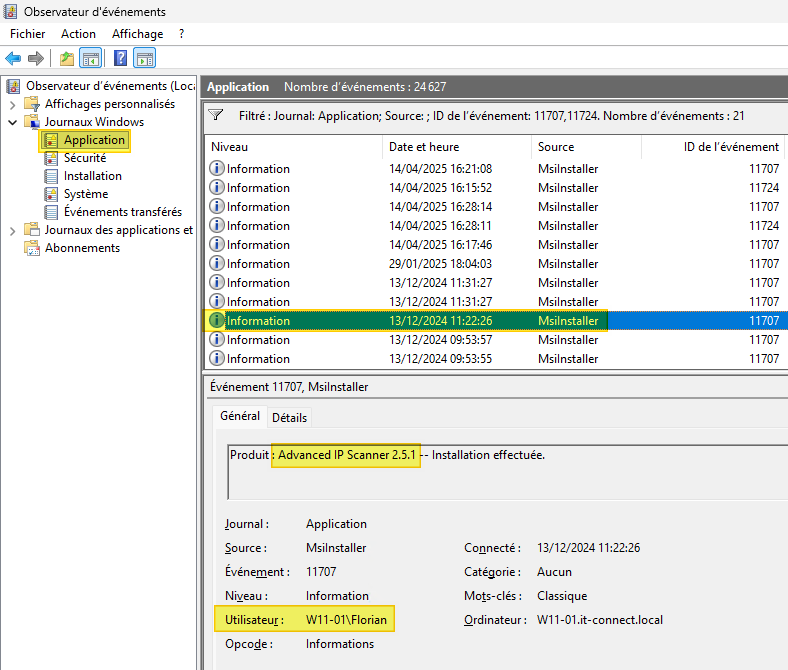Expand Journaux des applications et services node

click(12, 230)
